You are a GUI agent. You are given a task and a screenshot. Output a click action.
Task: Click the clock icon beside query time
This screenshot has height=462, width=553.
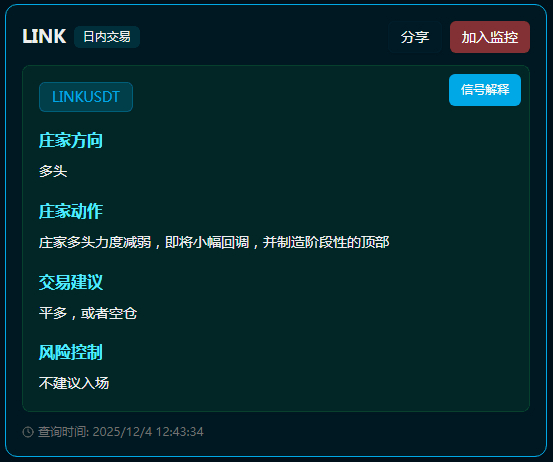click(28, 432)
